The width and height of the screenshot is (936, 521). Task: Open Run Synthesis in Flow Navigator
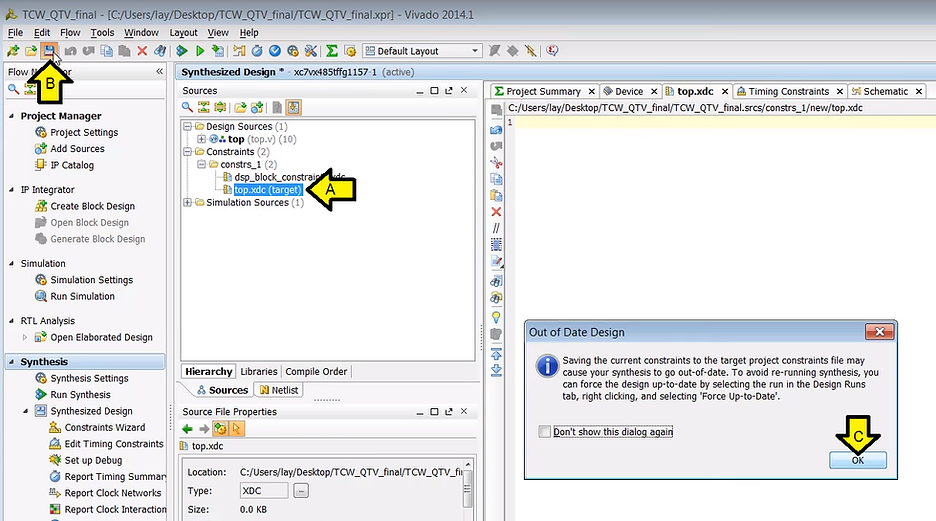coord(80,395)
